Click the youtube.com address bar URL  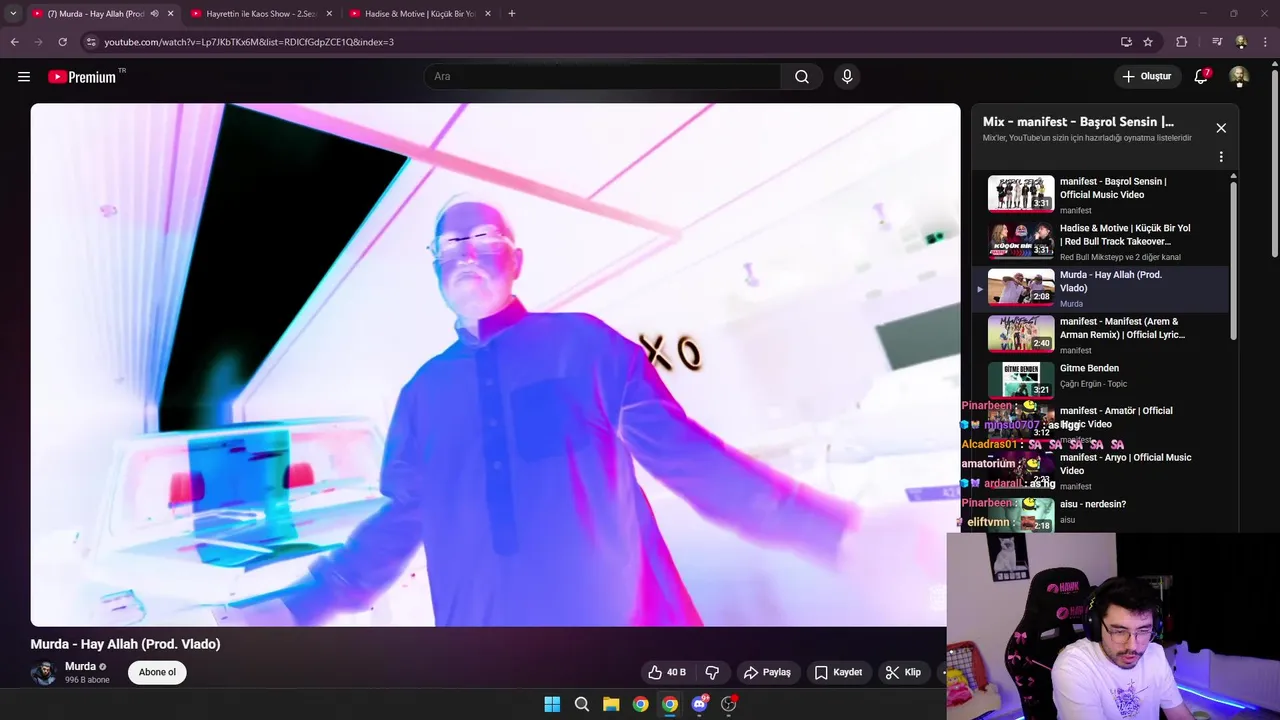[249, 42]
